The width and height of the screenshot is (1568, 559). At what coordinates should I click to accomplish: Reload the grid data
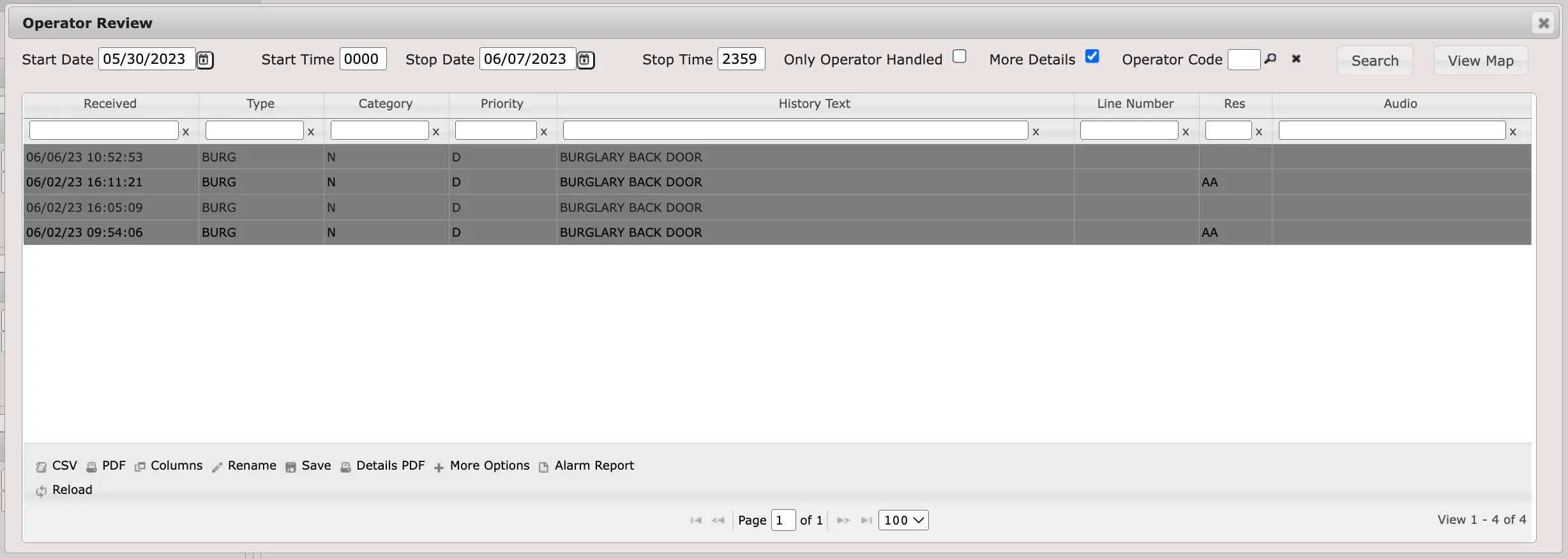tap(64, 490)
